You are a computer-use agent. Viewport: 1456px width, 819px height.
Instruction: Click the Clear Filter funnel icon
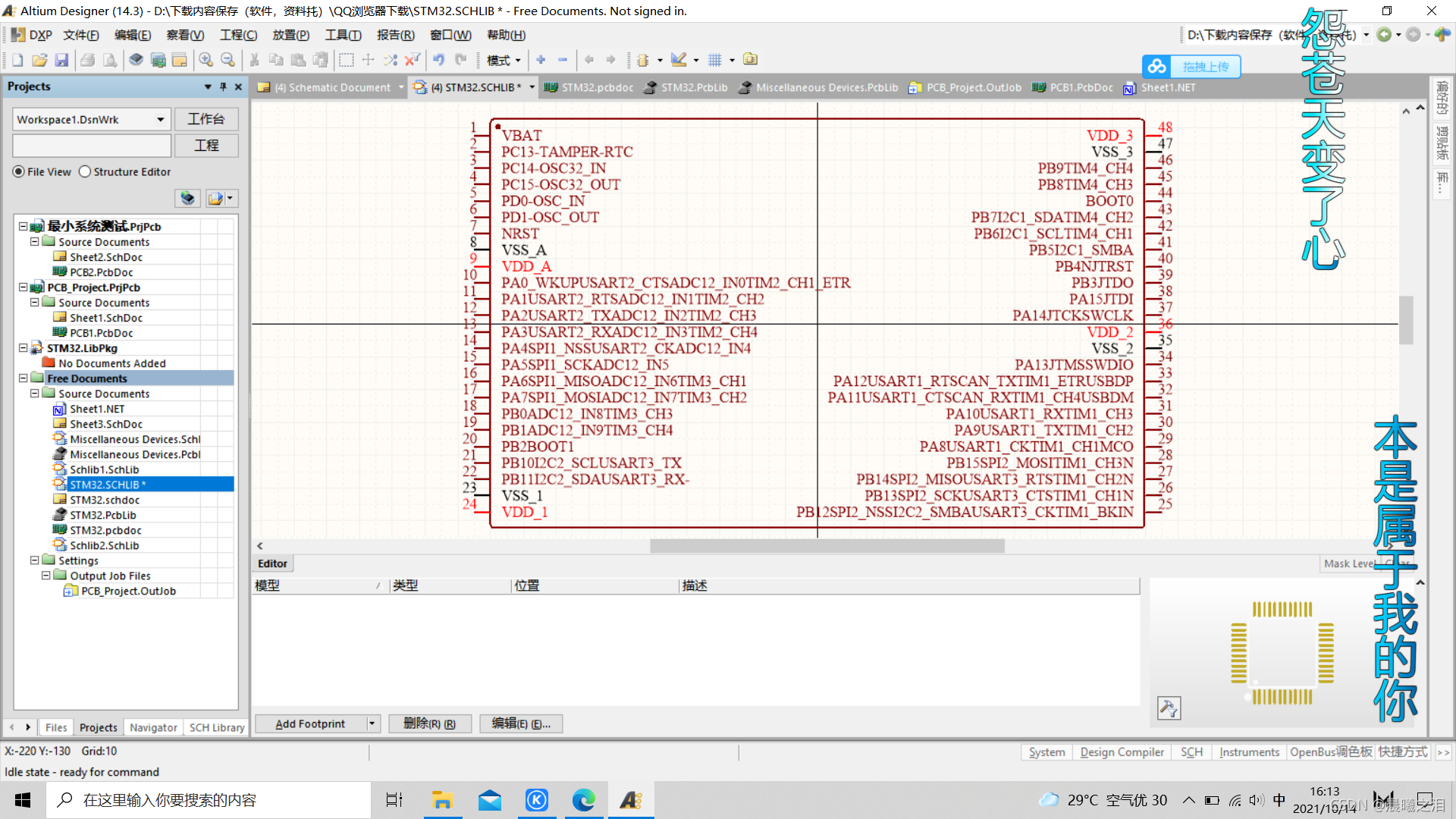click(x=412, y=60)
